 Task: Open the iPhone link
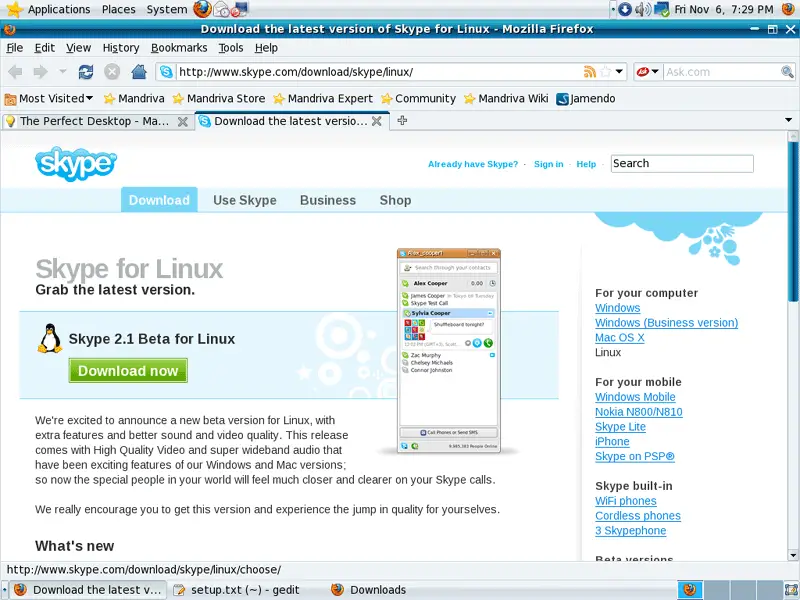point(612,441)
